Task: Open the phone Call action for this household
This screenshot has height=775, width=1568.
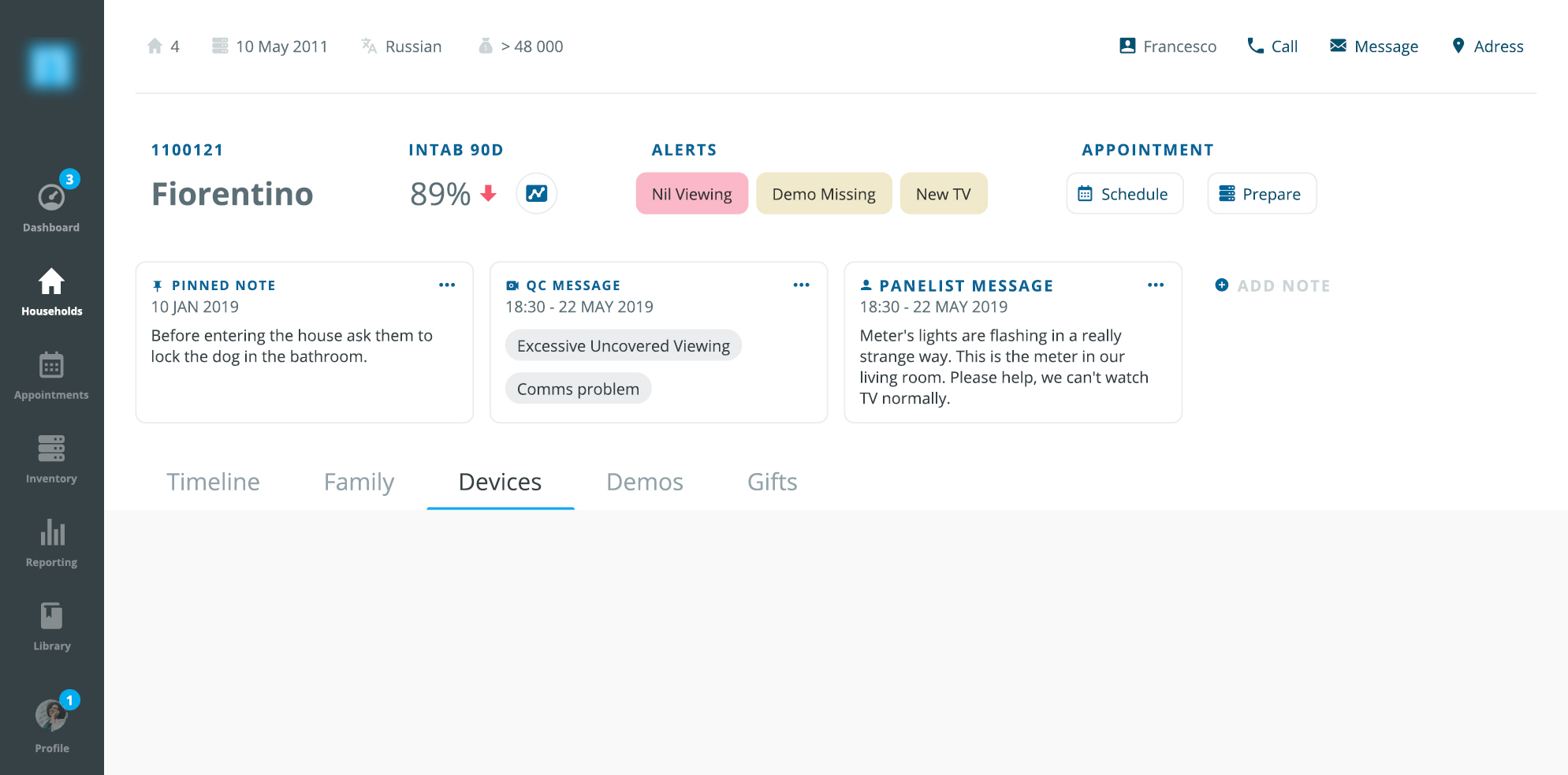Action: 1272,46
